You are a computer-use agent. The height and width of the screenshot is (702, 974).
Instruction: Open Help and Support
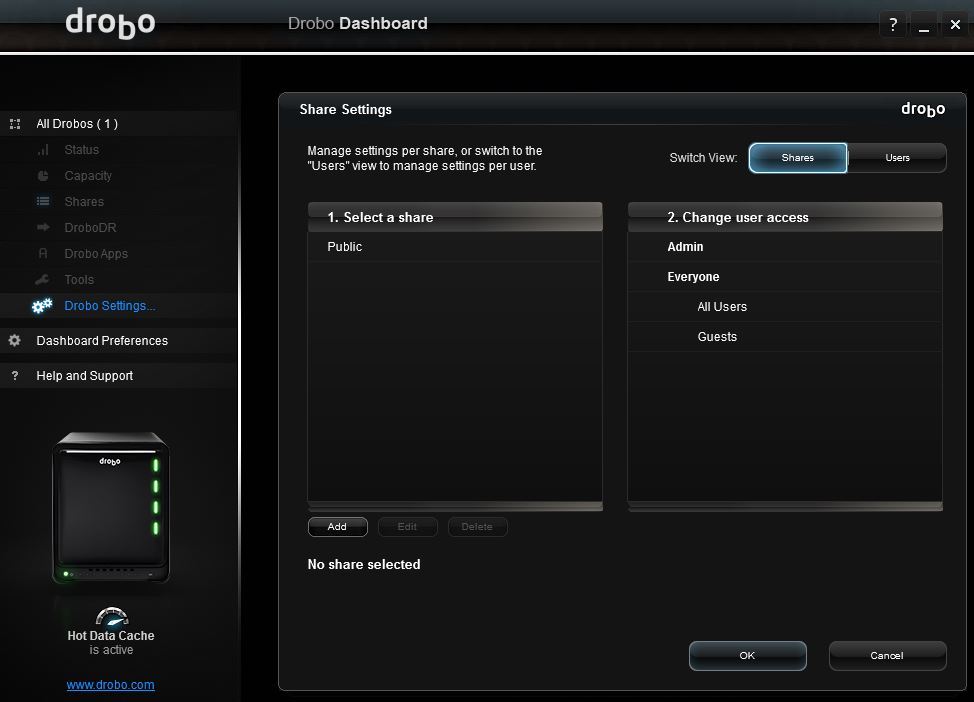click(118, 376)
